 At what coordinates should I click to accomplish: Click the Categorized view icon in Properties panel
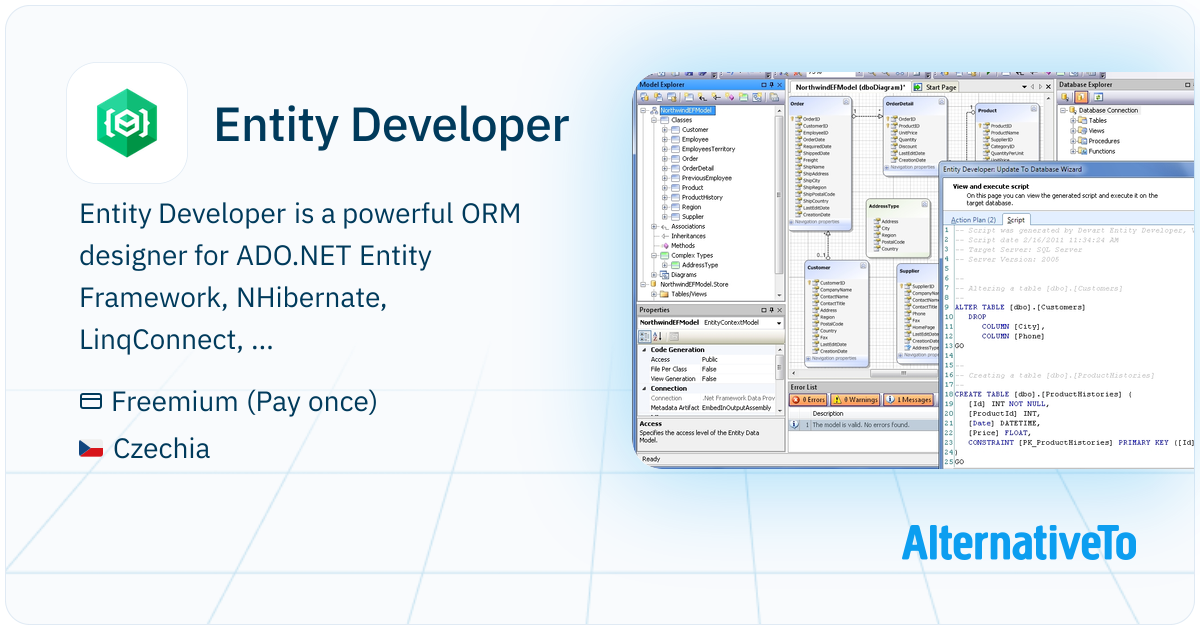coord(644,336)
